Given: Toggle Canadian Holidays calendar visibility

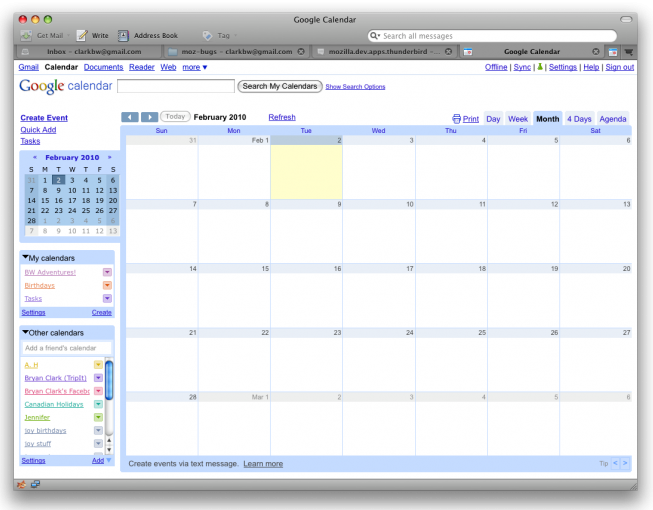Looking at the screenshot, I should point(54,404).
